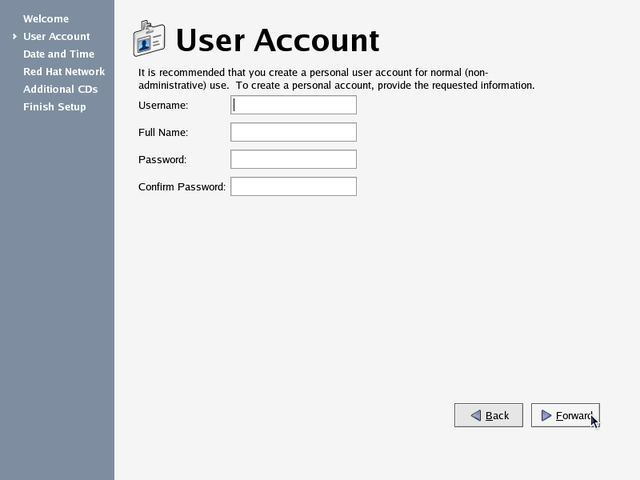Click the Username input field
This screenshot has height=480, width=640.
(293, 105)
